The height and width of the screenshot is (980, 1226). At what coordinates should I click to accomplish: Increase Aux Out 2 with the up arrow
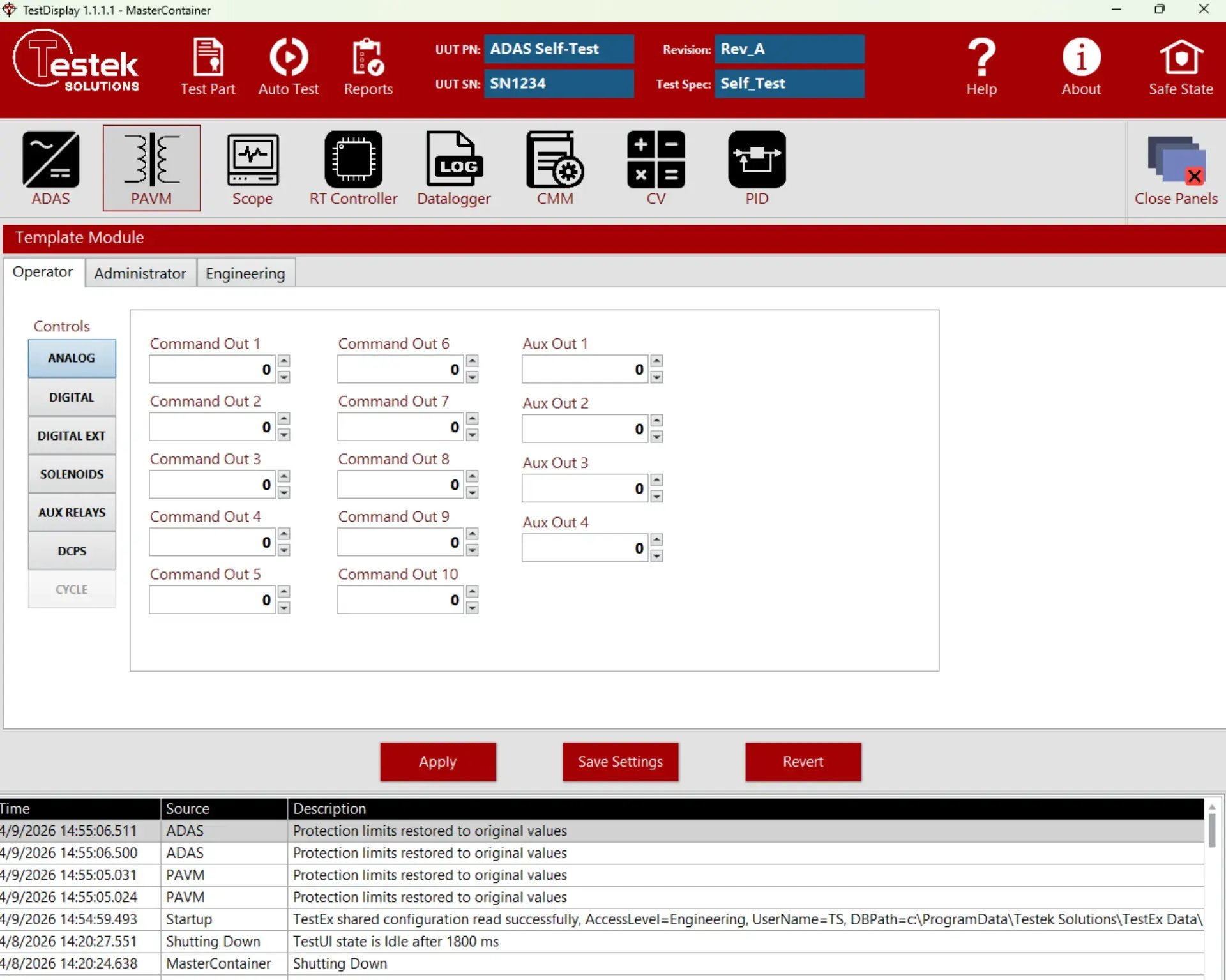656,421
